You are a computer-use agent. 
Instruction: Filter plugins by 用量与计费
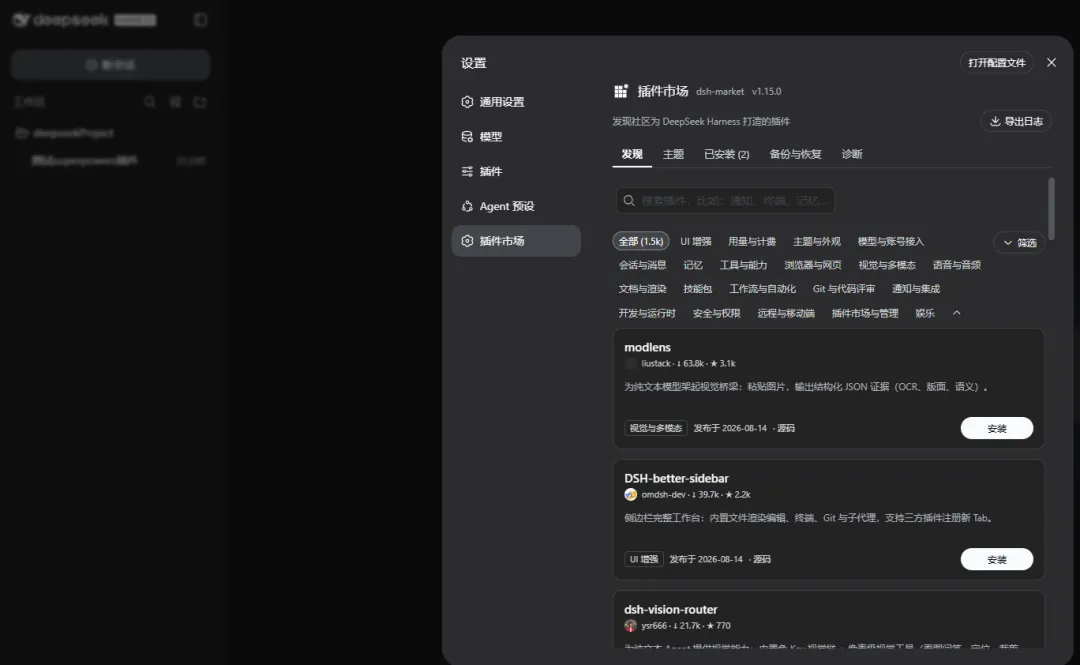752,241
